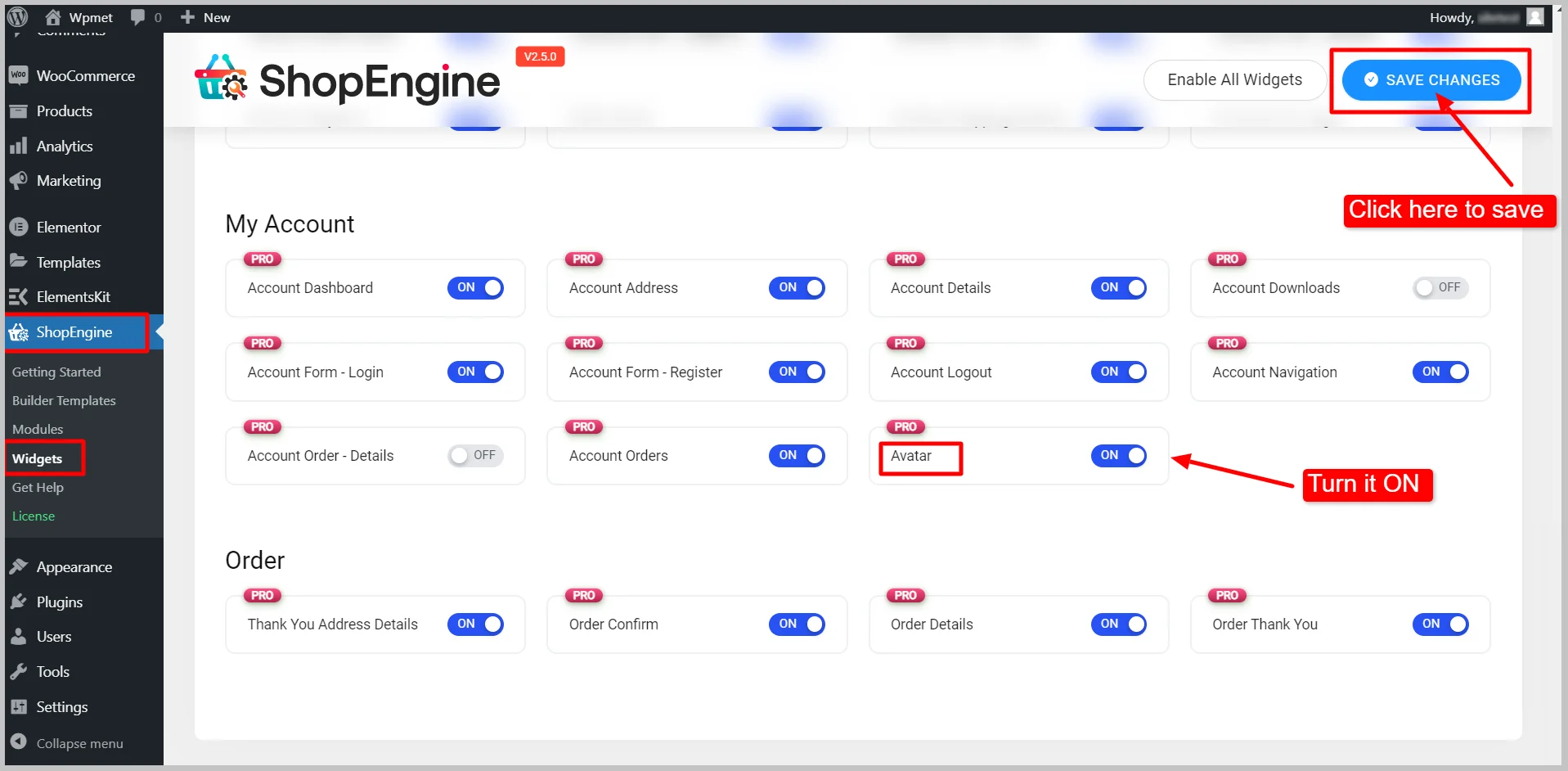Turn off the Order Thank You toggle

point(1440,624)
